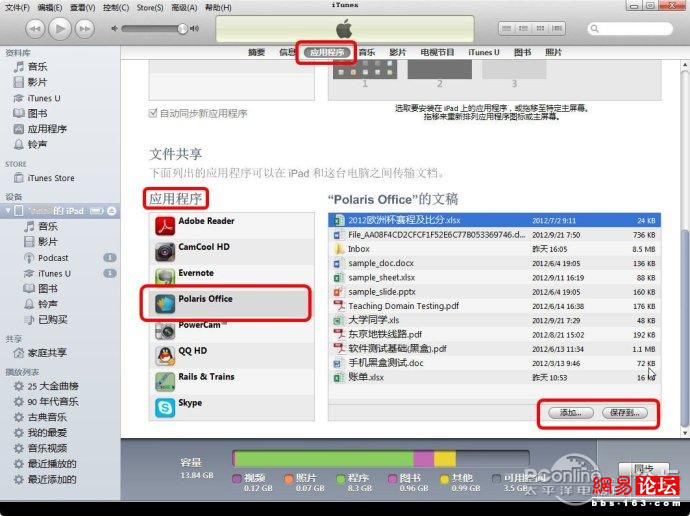Screen dimensions: 690x516
Task: Select Adobe Reader app icon
Action: pos(165,226)
